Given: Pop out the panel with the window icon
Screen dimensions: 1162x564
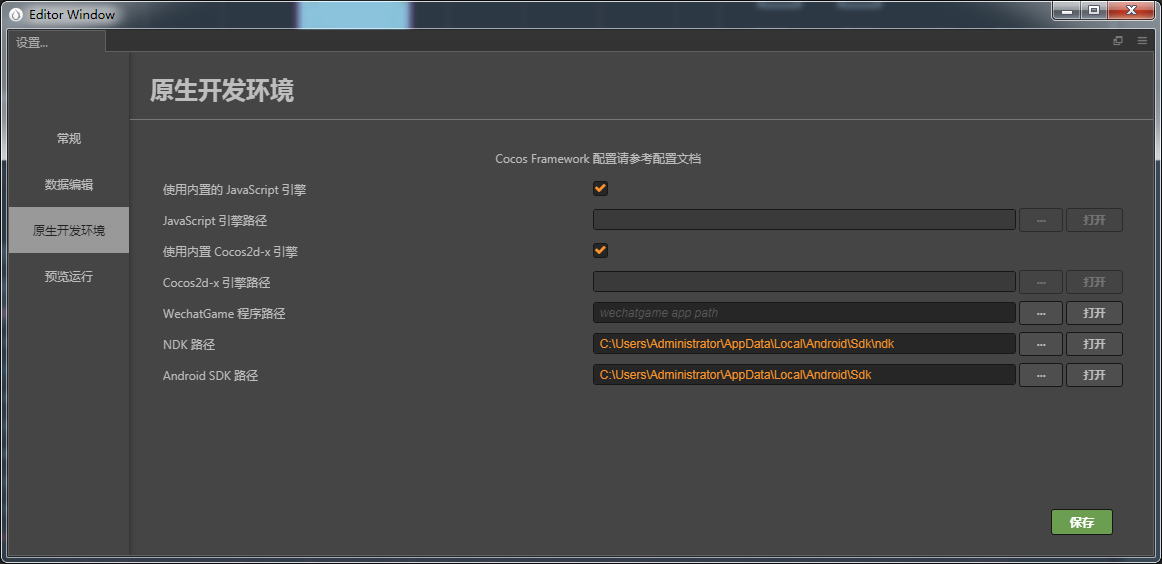Looking at the screenshot, I should coord(1118,42).
